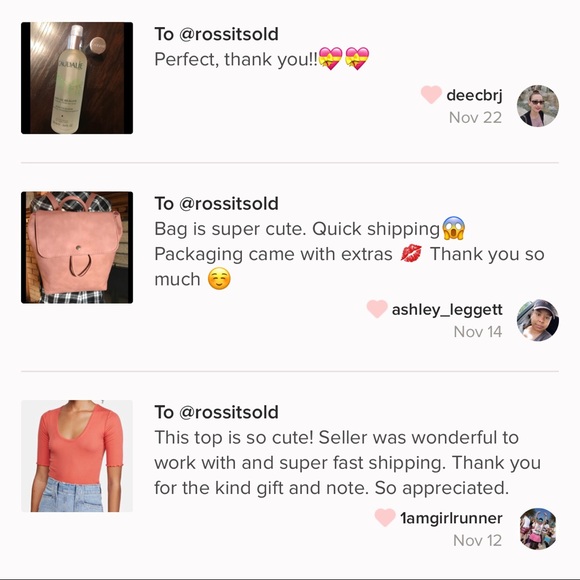Click the Nov 22 date stamp

(x=475, y=118)
